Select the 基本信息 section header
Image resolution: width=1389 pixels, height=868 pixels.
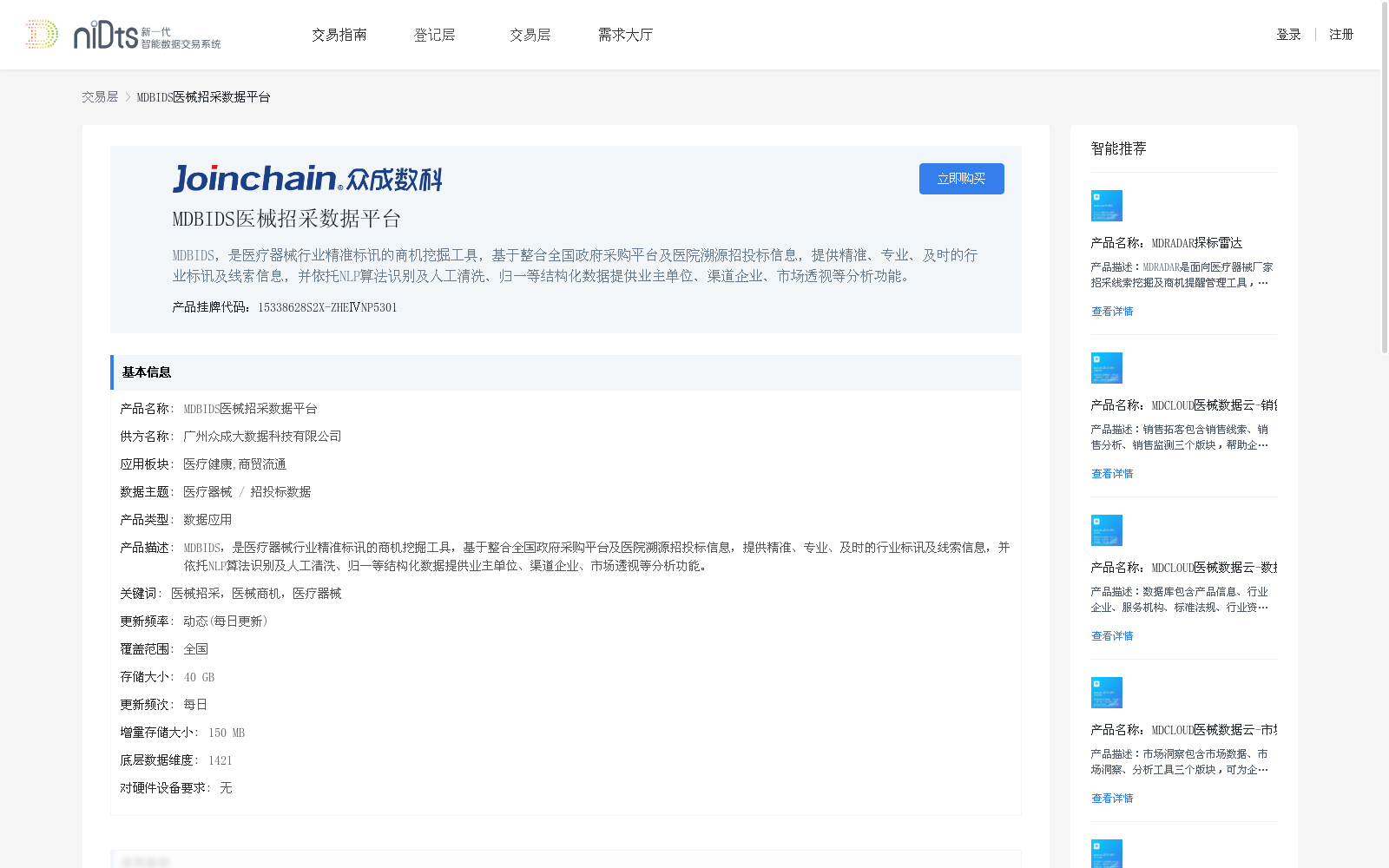pyautogui.click(x=566, y=372)
